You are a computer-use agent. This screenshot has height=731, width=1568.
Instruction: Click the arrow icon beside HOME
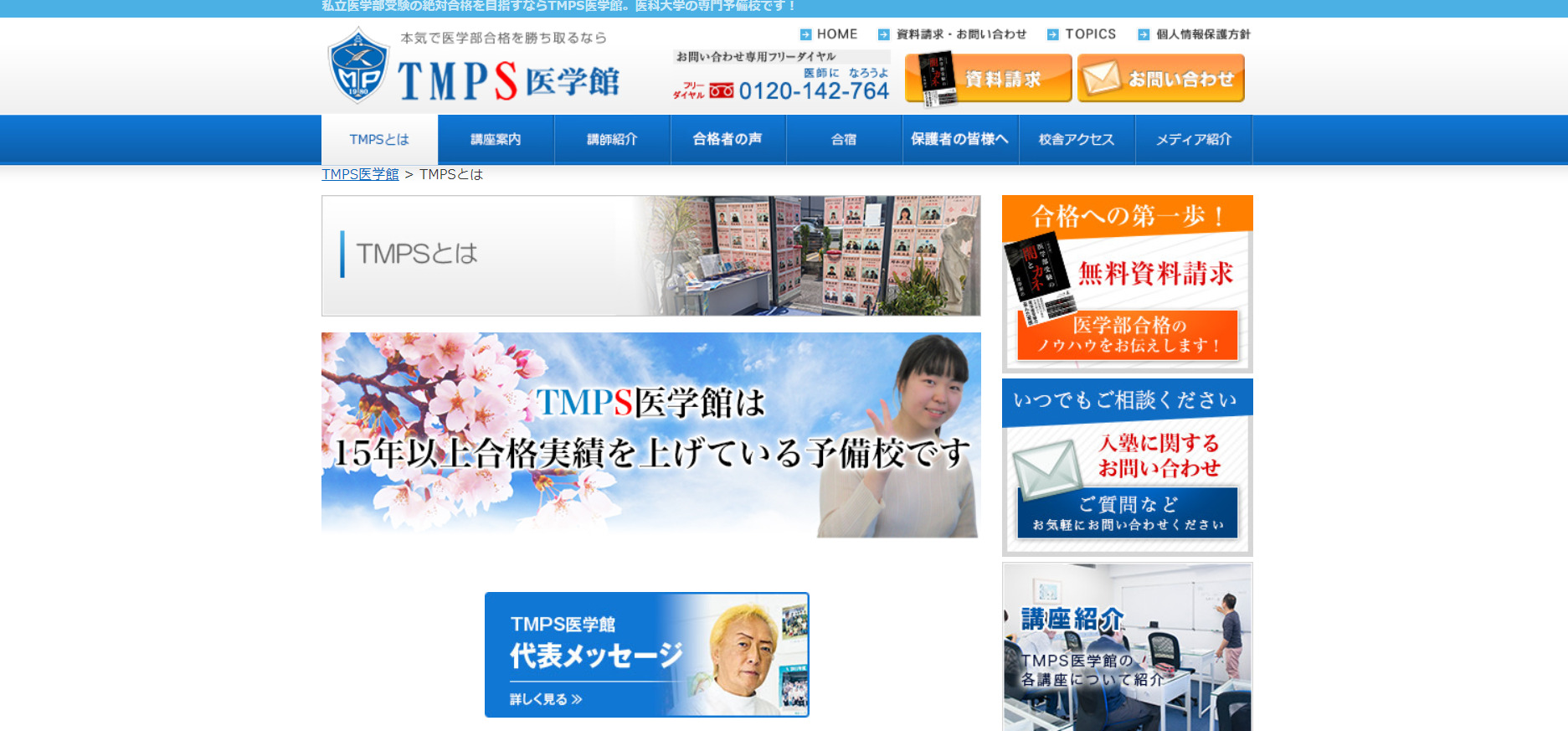coord(805,34)
